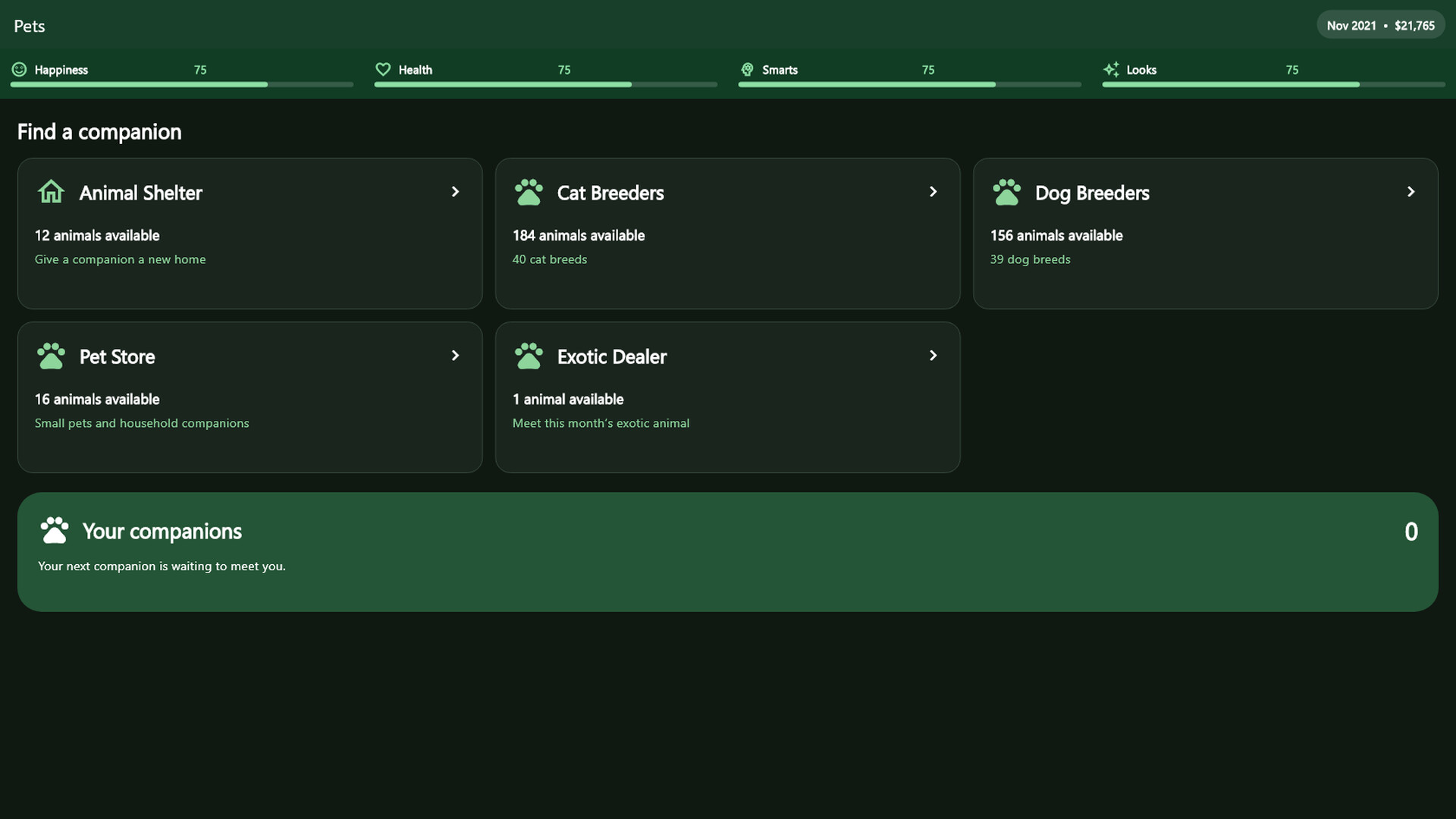This screenshot has height=819, width=1456.
Task: Select the Pets page title
Action: [30, 26]
